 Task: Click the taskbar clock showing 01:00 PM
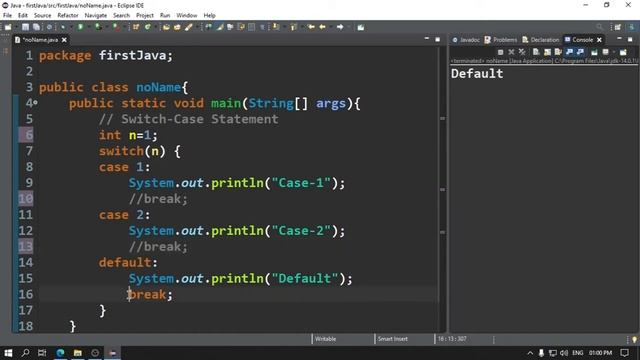pos(600,353)
